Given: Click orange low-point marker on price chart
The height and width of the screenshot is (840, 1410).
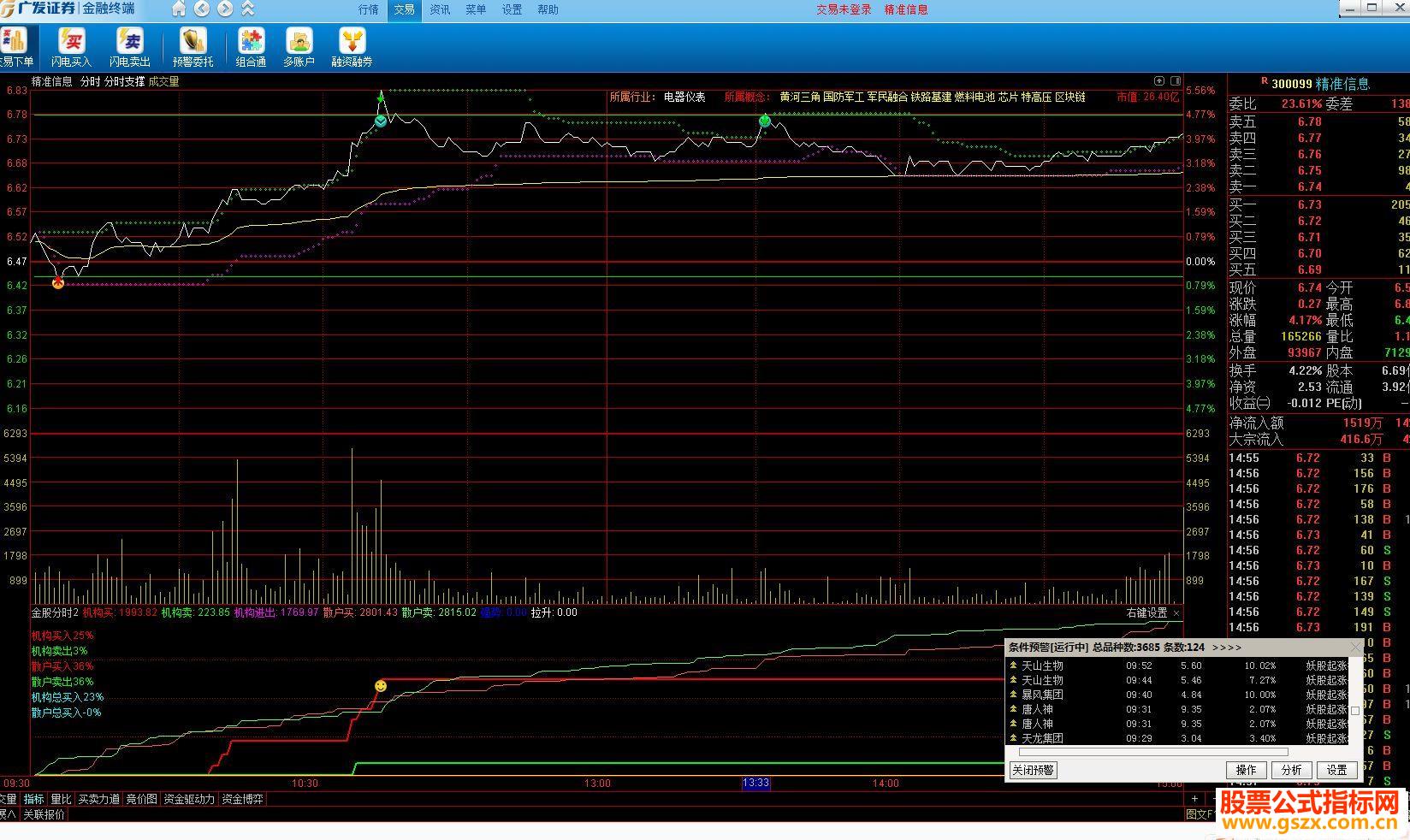Looking at the screenshot, I should (x=58, y=283).
